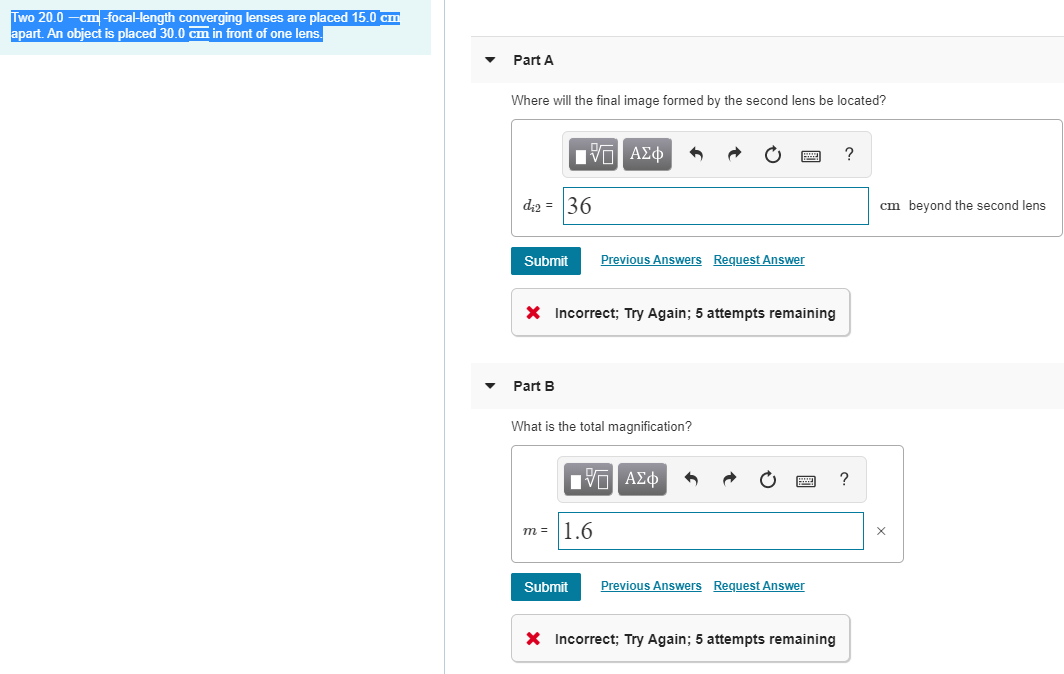Open the Greek symbols ΑΣφ menu in Part B
Image resolution: width=1064 pixels, height=674 pixels.
click(641, 479)
